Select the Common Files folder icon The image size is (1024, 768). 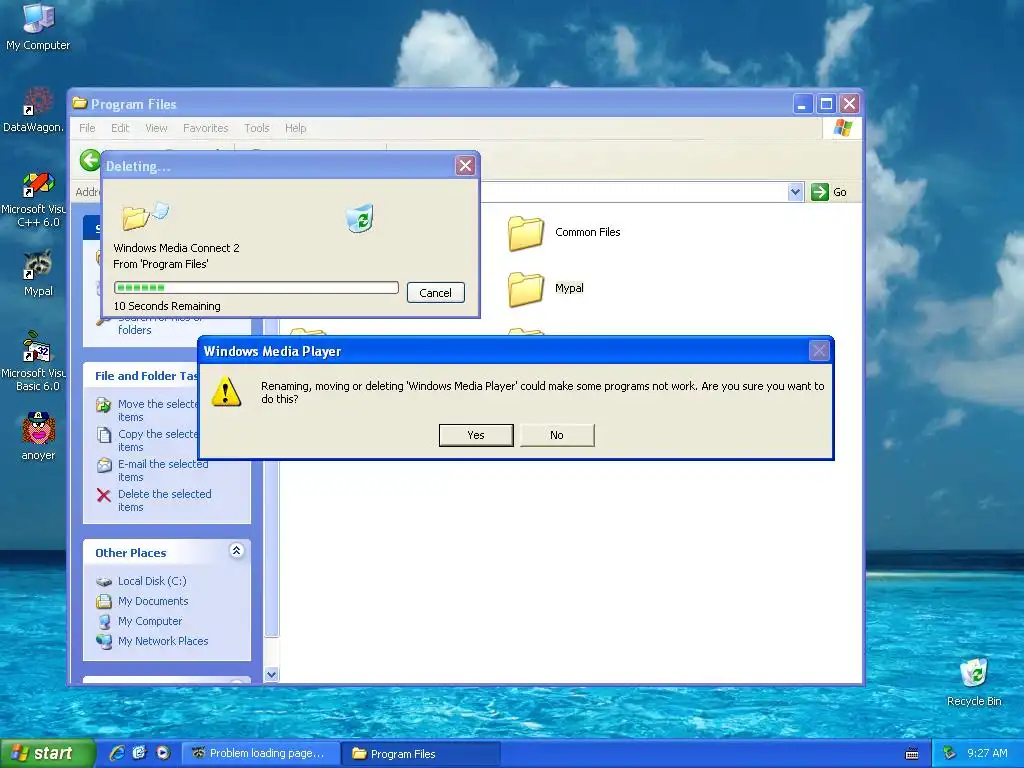526,233
